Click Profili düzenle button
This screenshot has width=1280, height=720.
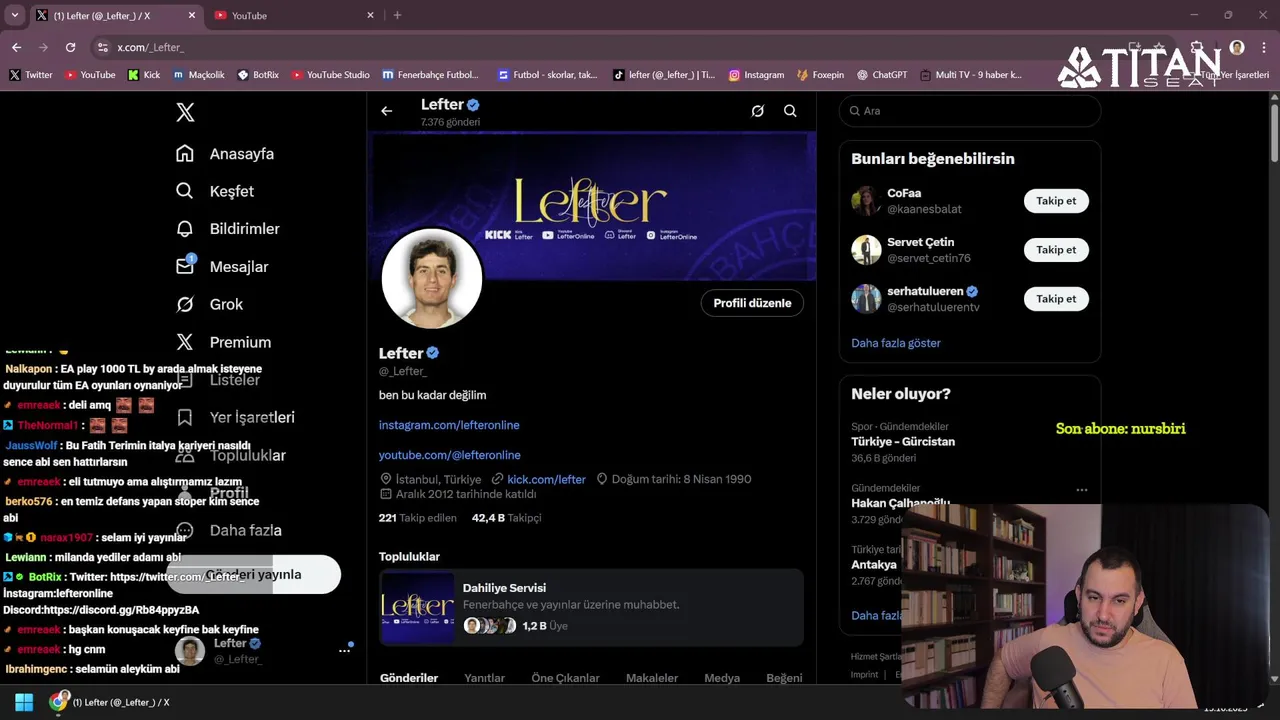(752, 303)
